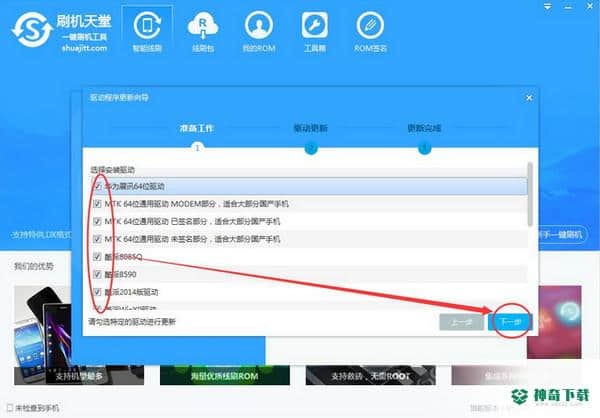Open the main window menu dropdown arrow
This screenshot has width=600, height=418.
[x=548, y=7]
